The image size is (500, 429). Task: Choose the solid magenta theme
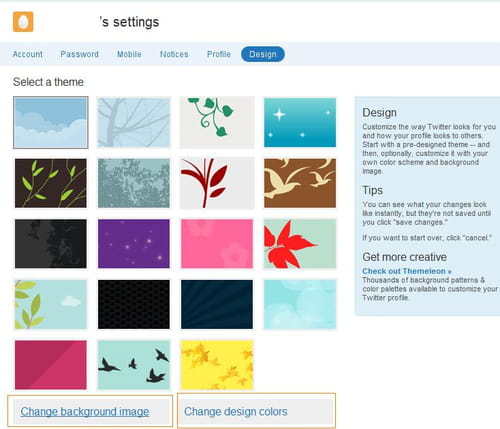(x=51, y=365)
